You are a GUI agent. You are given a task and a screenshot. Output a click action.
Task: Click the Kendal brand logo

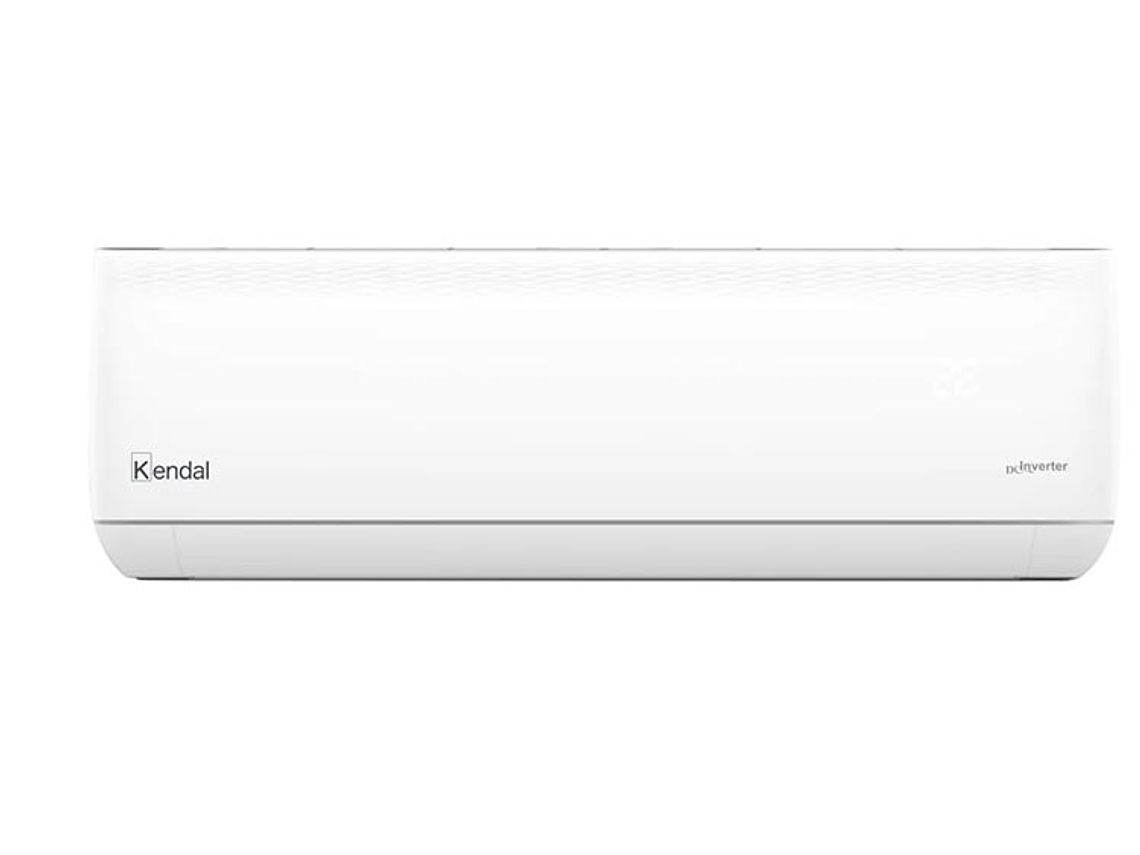click(171, 469)
